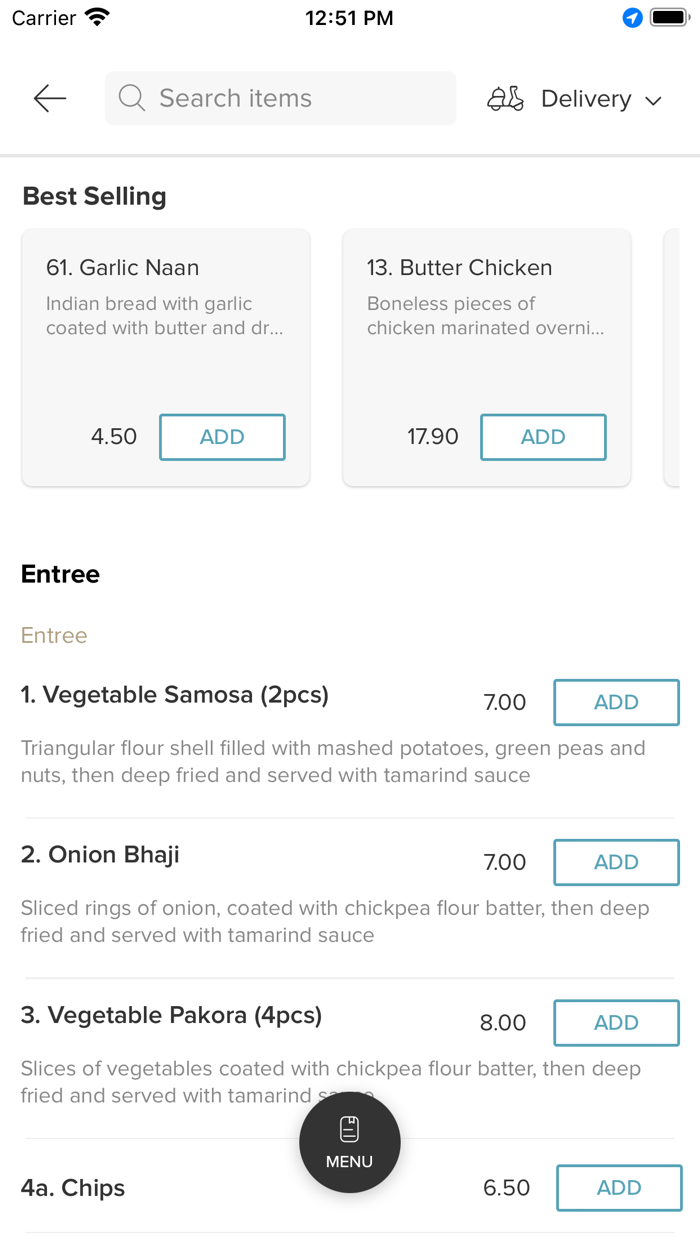
Task: Select the Onion Bhaji item title
Action: coord(100,855)
